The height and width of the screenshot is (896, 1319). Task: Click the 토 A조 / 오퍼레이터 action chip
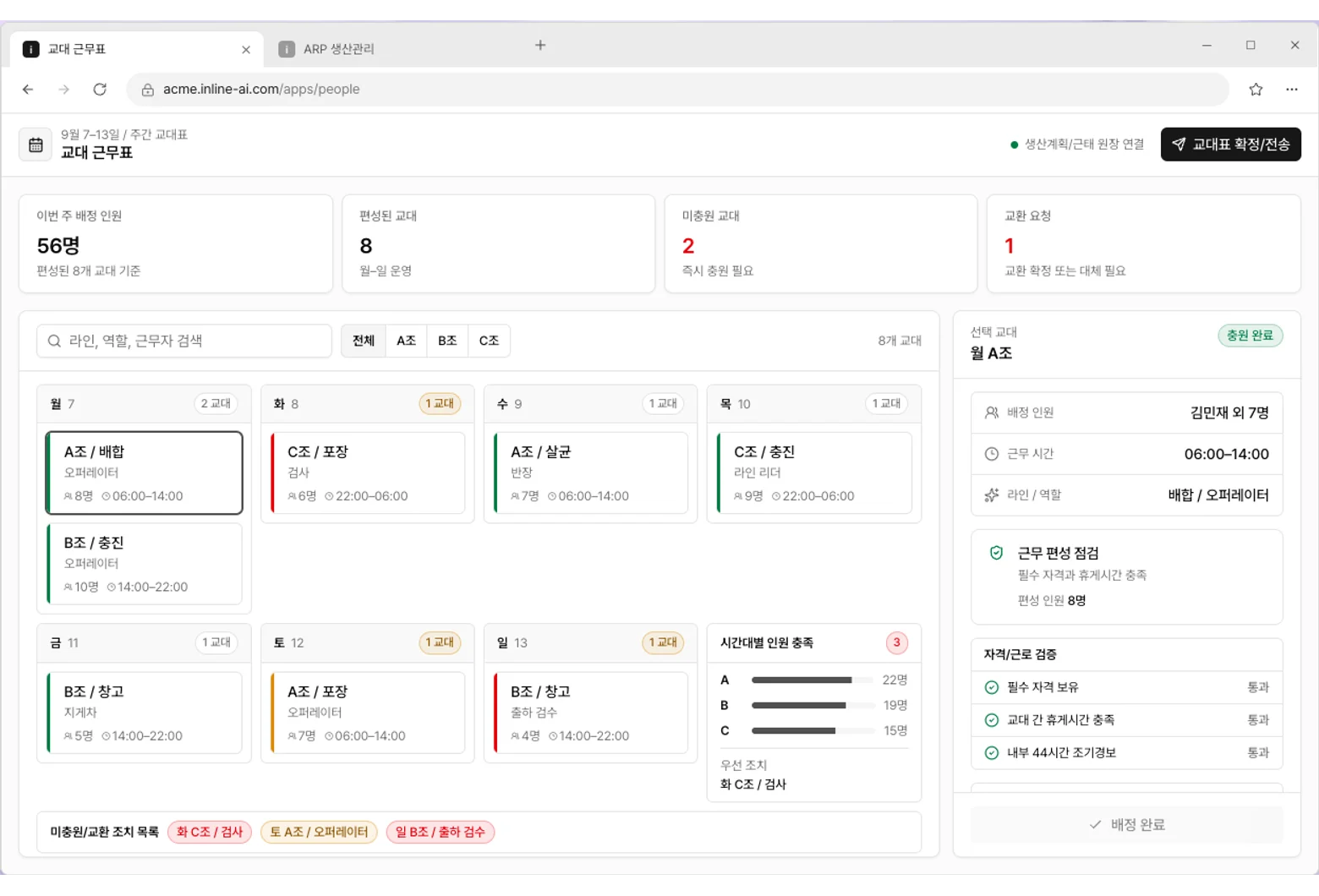point(319,832)
